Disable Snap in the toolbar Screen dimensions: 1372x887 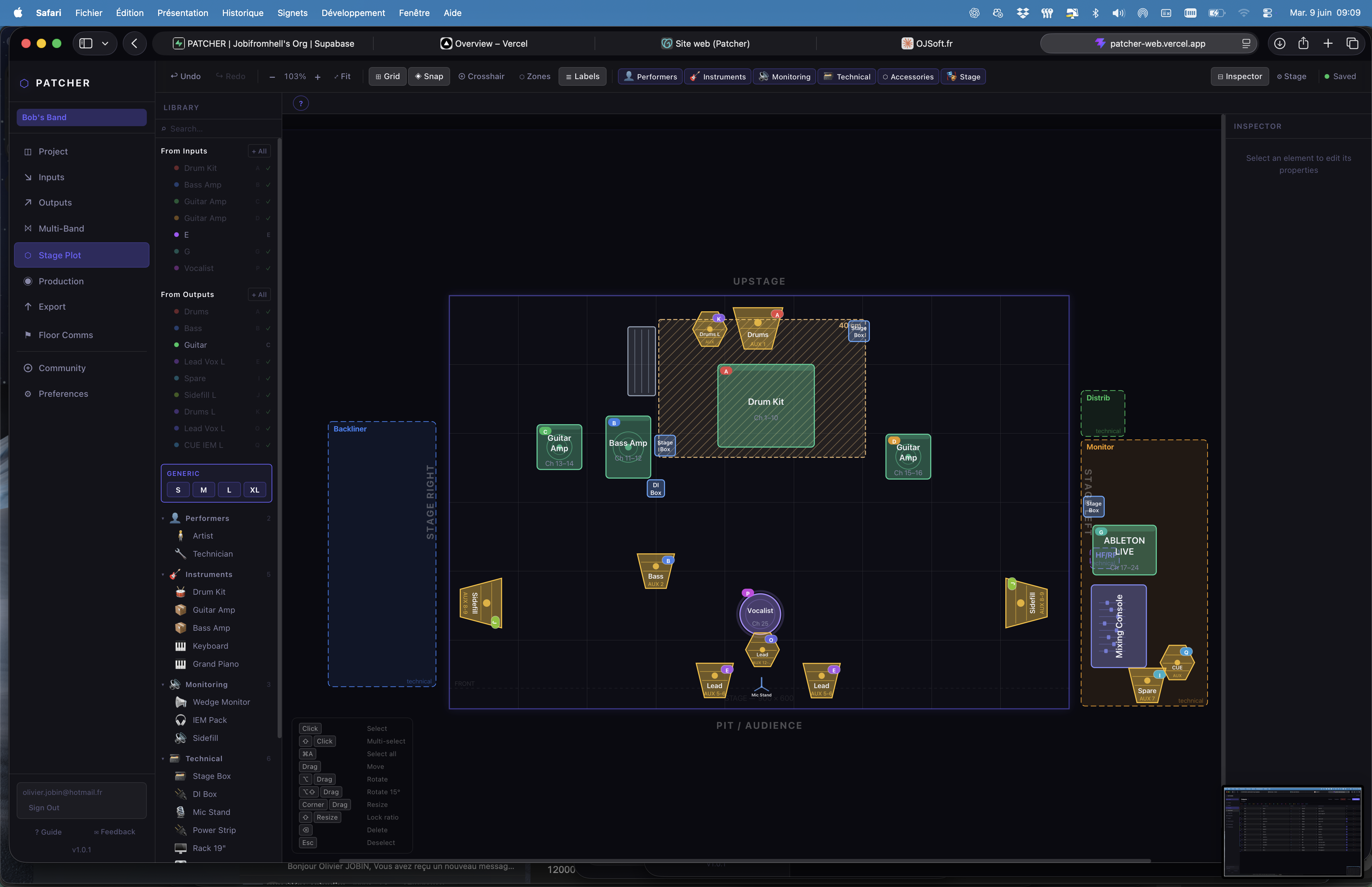[x=429, y=77]
